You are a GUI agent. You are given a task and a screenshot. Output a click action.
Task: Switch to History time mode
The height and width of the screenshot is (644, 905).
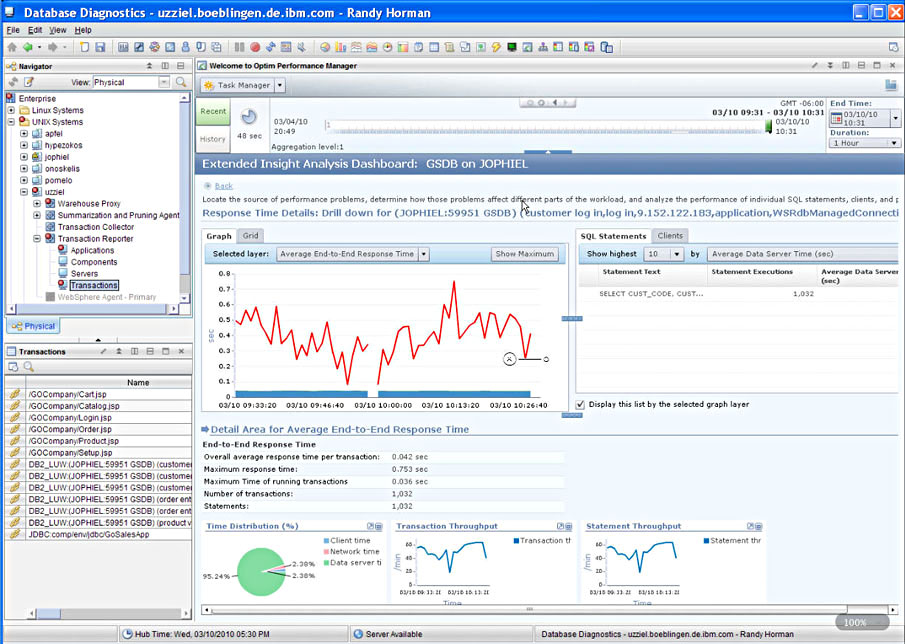pyautogui.click(x=213, y=139)
